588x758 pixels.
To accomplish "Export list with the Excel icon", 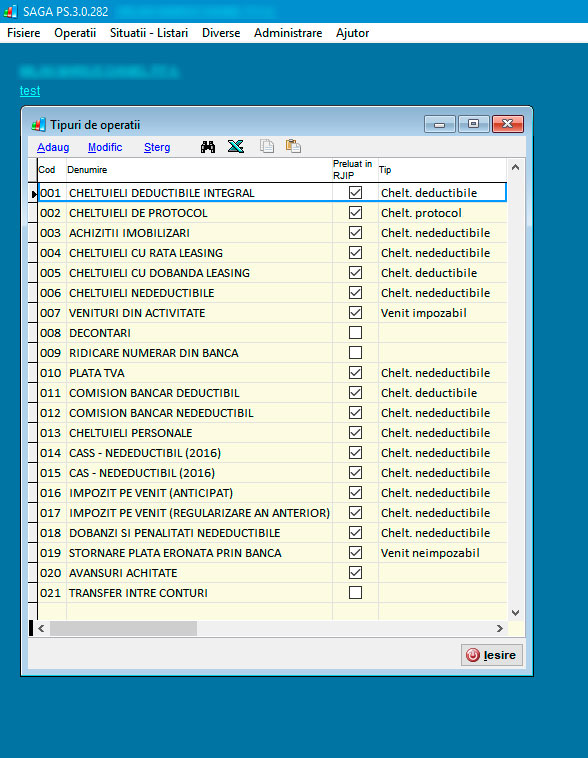I will (236, 146).
